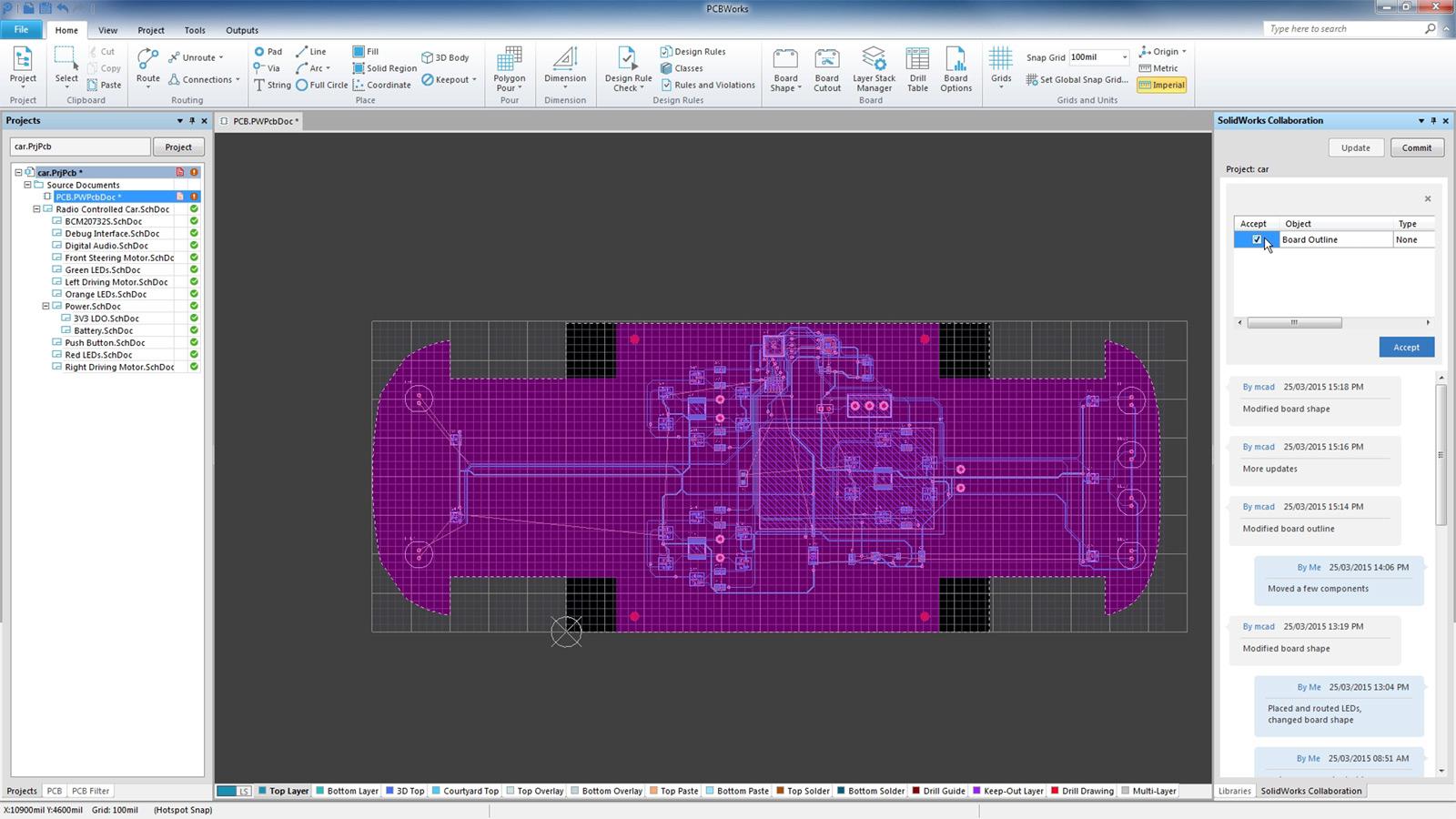This screenshot has width=1456, height=819.
Task: Select the Keep-Out Layer color swatch
Action: pyautogui.click(x=976, y=790)
